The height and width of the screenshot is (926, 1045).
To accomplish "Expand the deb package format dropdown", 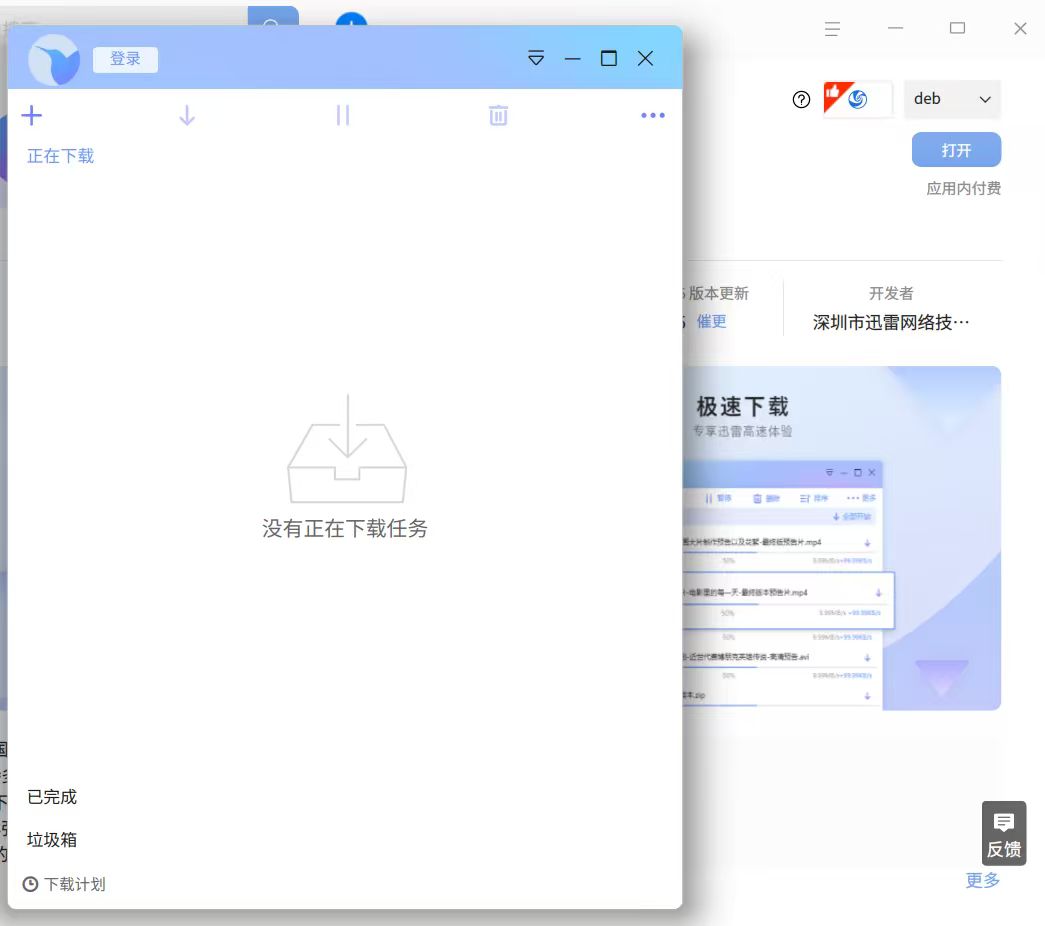I will click(x=952, y=99).
